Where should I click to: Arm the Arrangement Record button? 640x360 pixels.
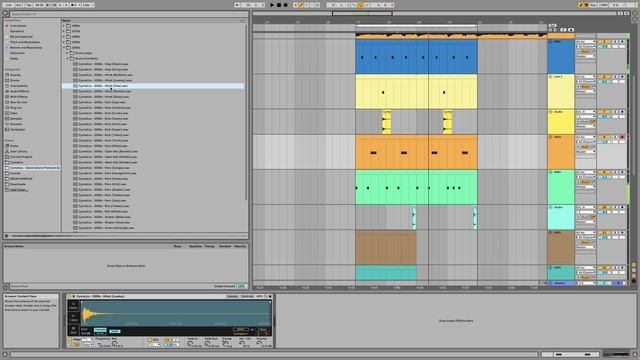(x=285, y=5)
